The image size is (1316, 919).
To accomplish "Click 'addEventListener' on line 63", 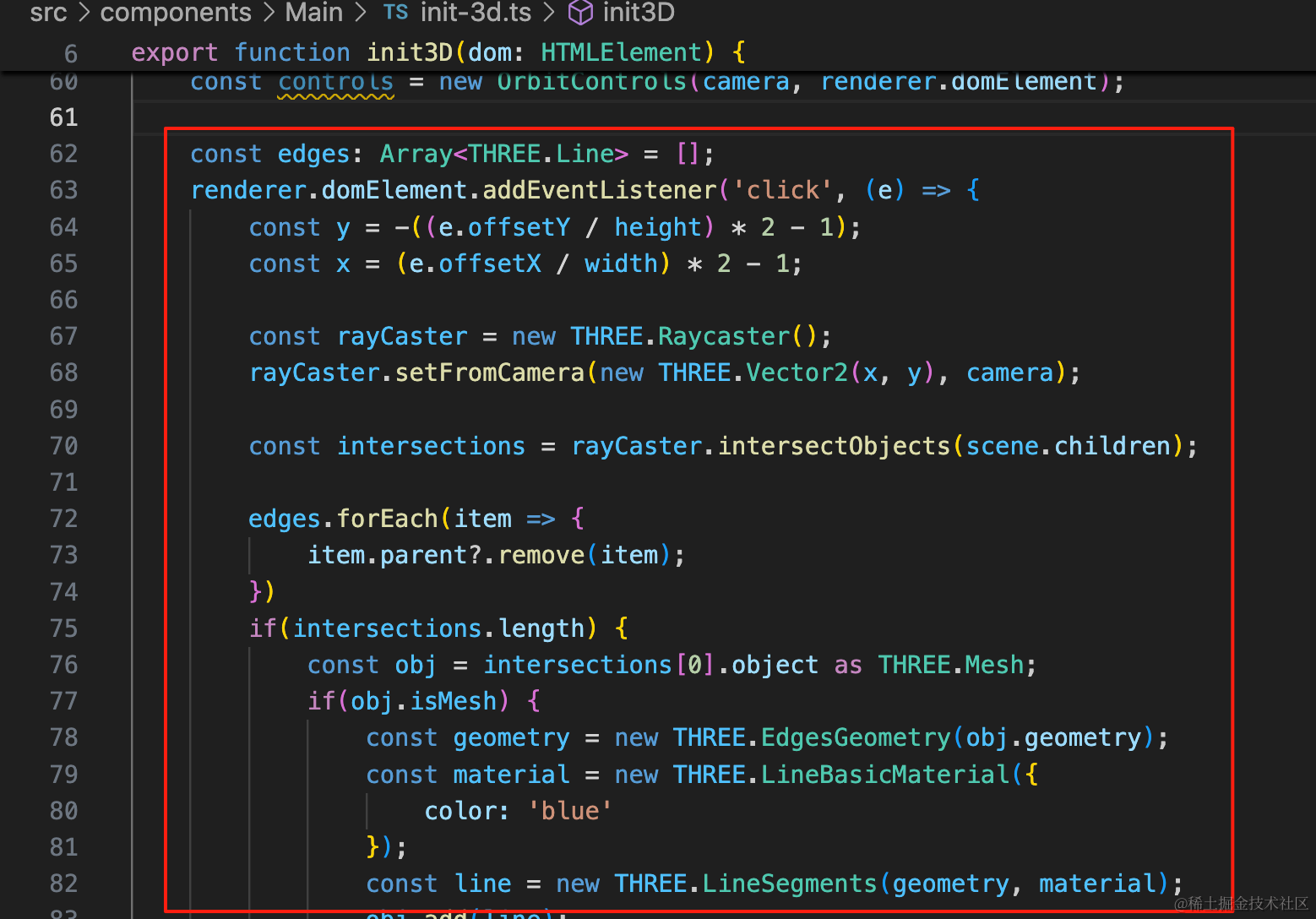I will pos(599,190).
